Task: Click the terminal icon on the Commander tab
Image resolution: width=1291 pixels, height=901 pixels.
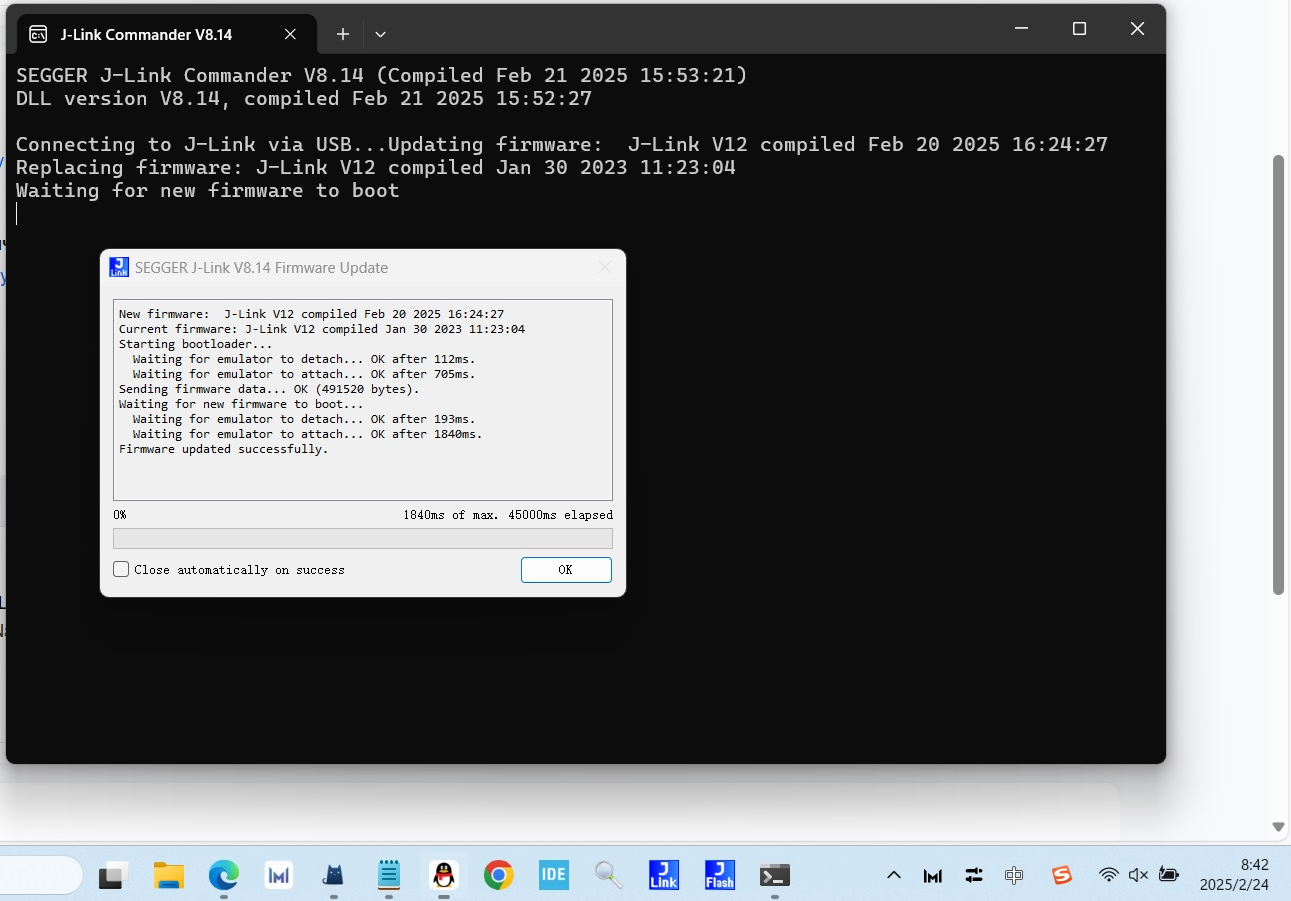Action: [x=39, y=35]
